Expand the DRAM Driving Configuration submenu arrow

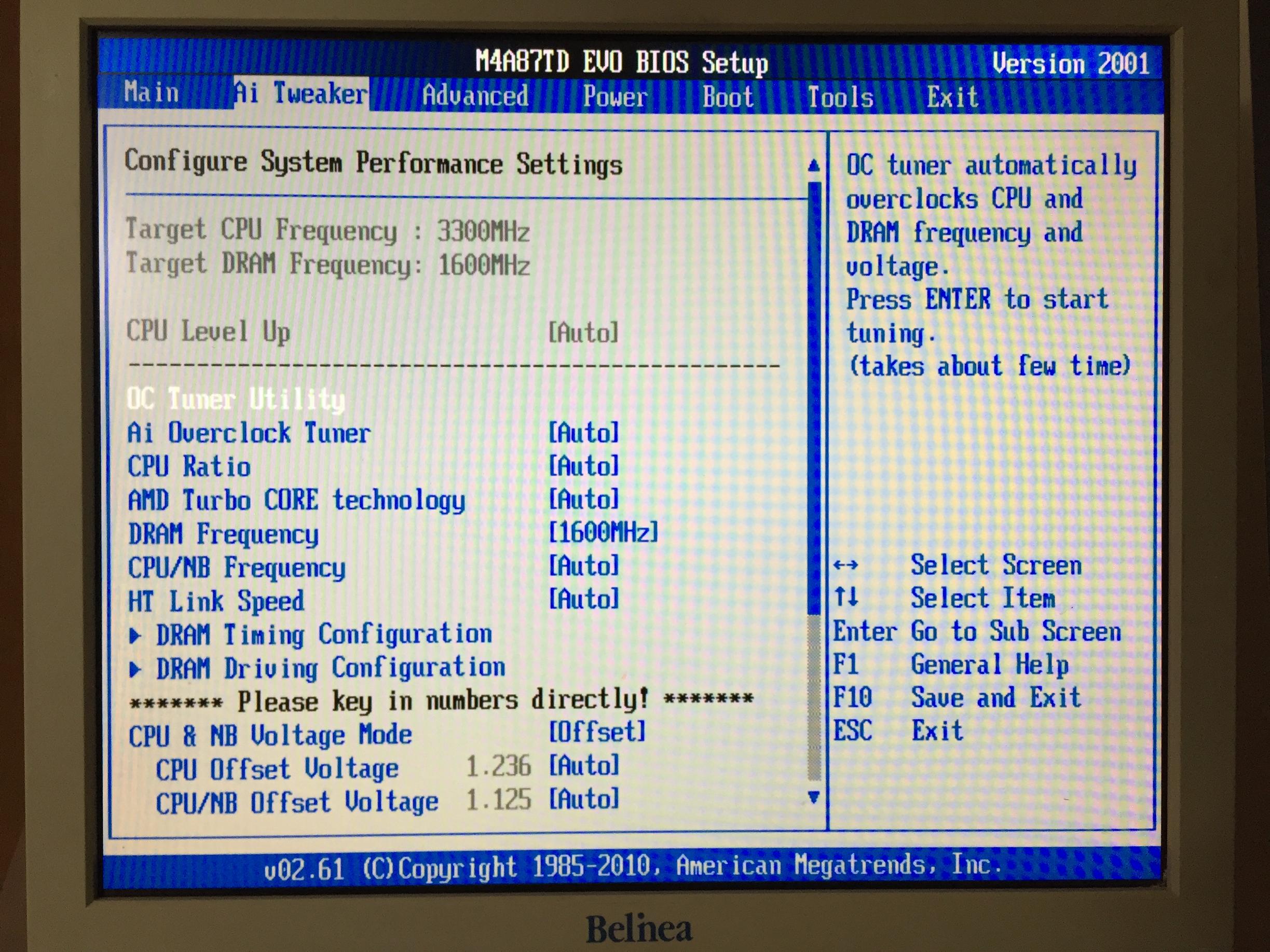point(135,669)
